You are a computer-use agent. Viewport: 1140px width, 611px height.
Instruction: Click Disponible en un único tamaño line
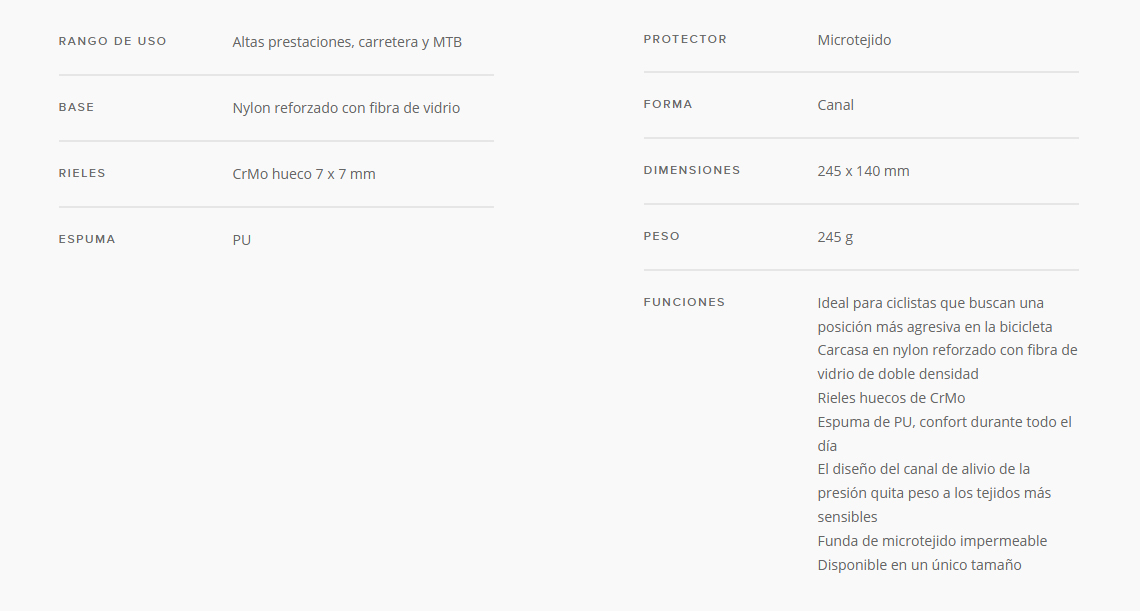tap(919, 565)
